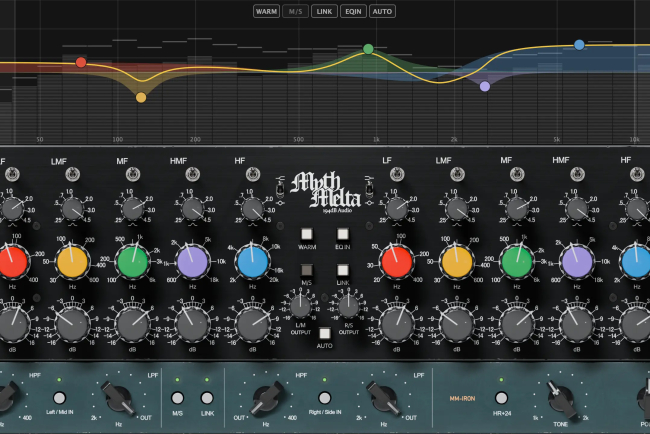Click the R/S channel yellow LMF frequency knob

[x=457, y=262]
